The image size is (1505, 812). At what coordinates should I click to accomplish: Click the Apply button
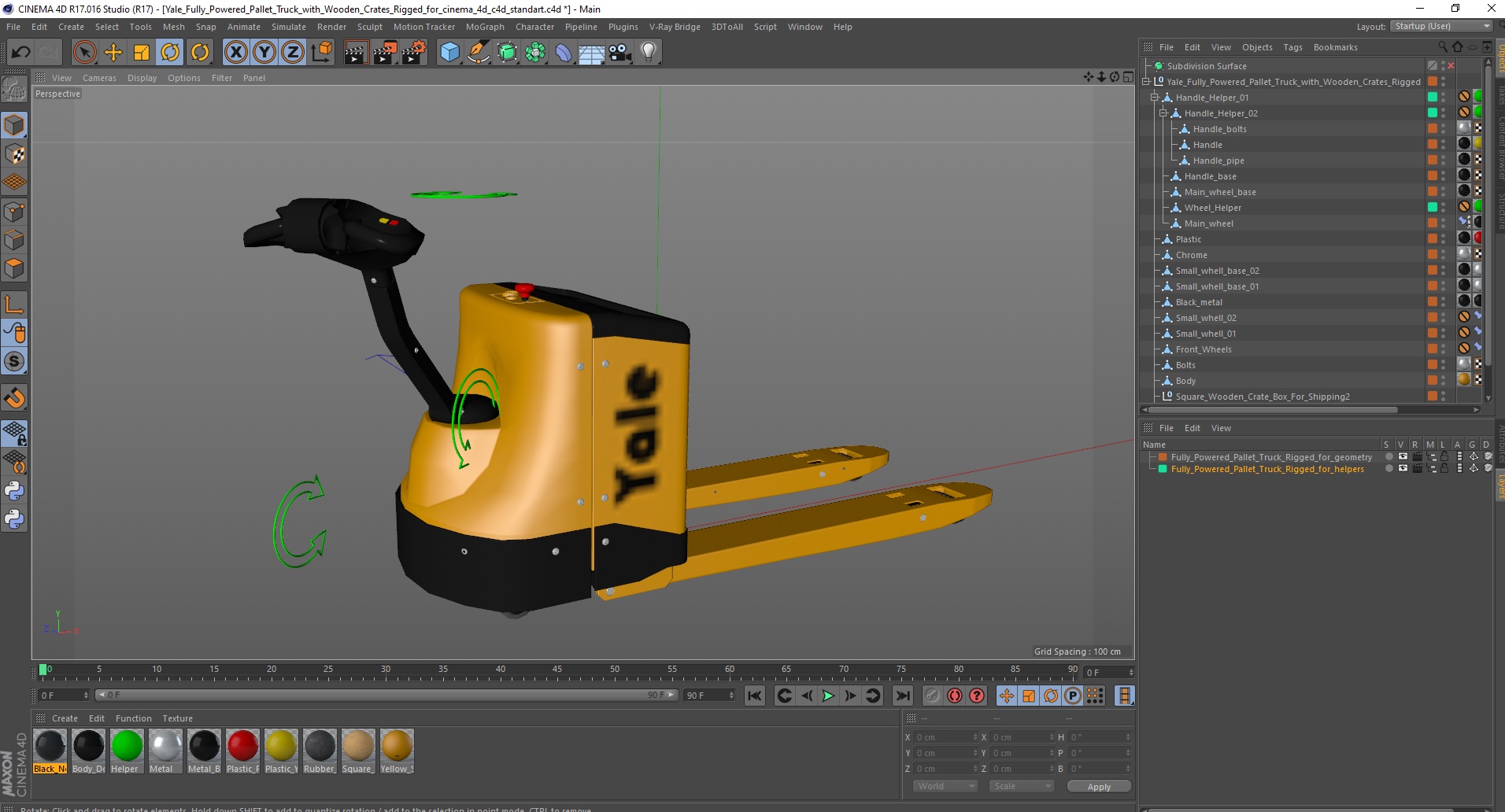(1099, 787)
